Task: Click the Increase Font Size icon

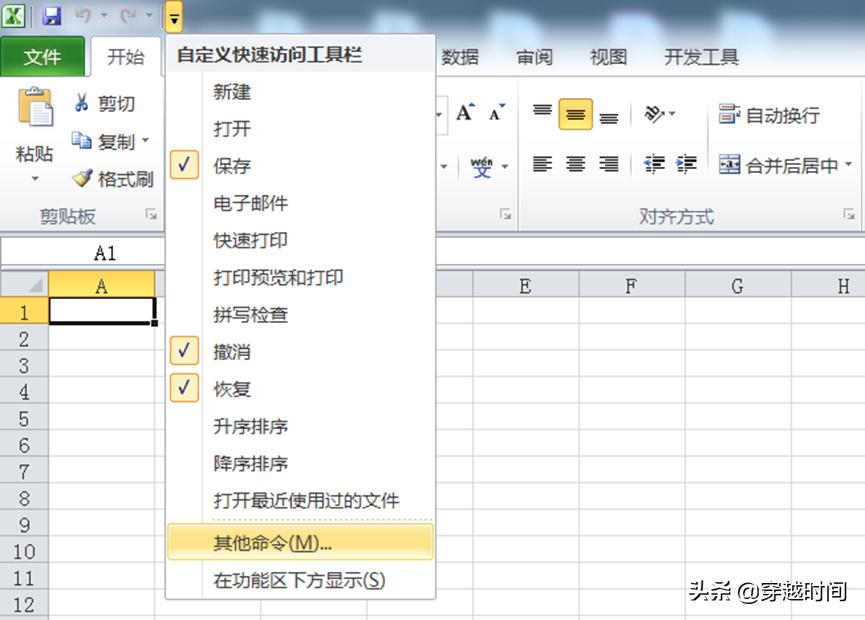Action: (464, 112)
